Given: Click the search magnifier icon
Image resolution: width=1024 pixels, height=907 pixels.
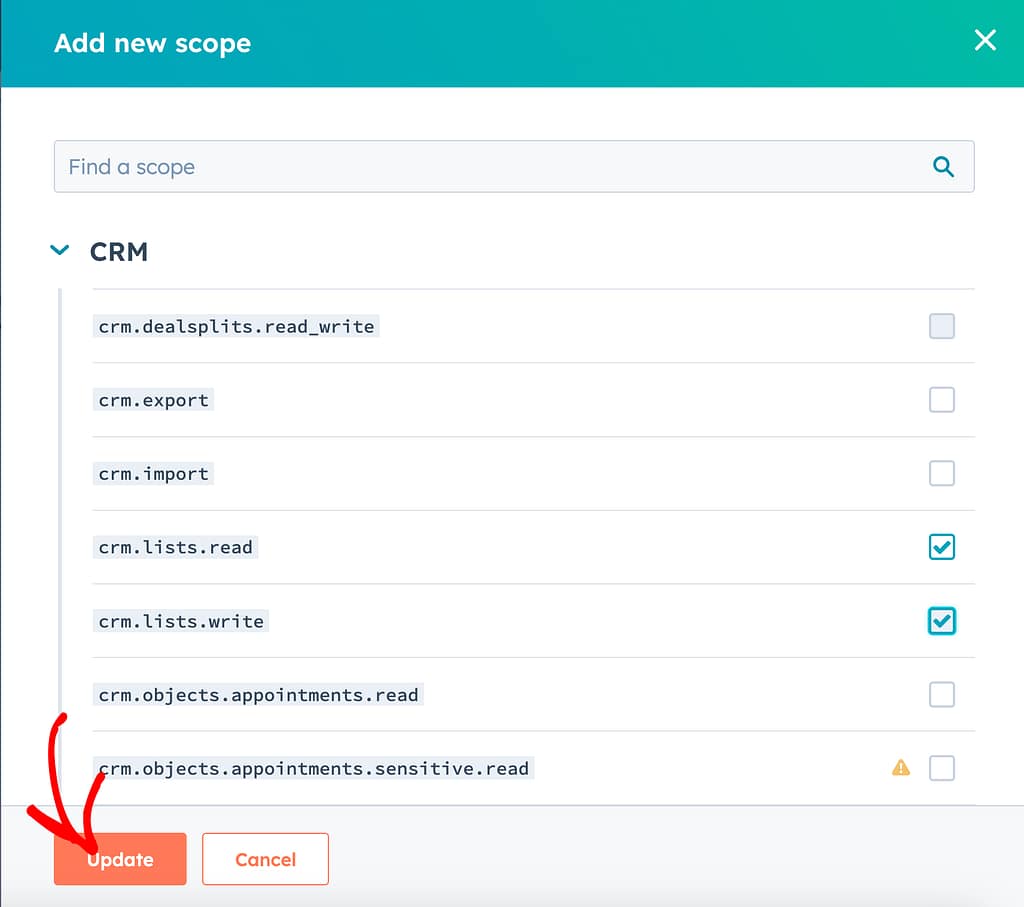Looking at the screenshot, I should 943,167.
